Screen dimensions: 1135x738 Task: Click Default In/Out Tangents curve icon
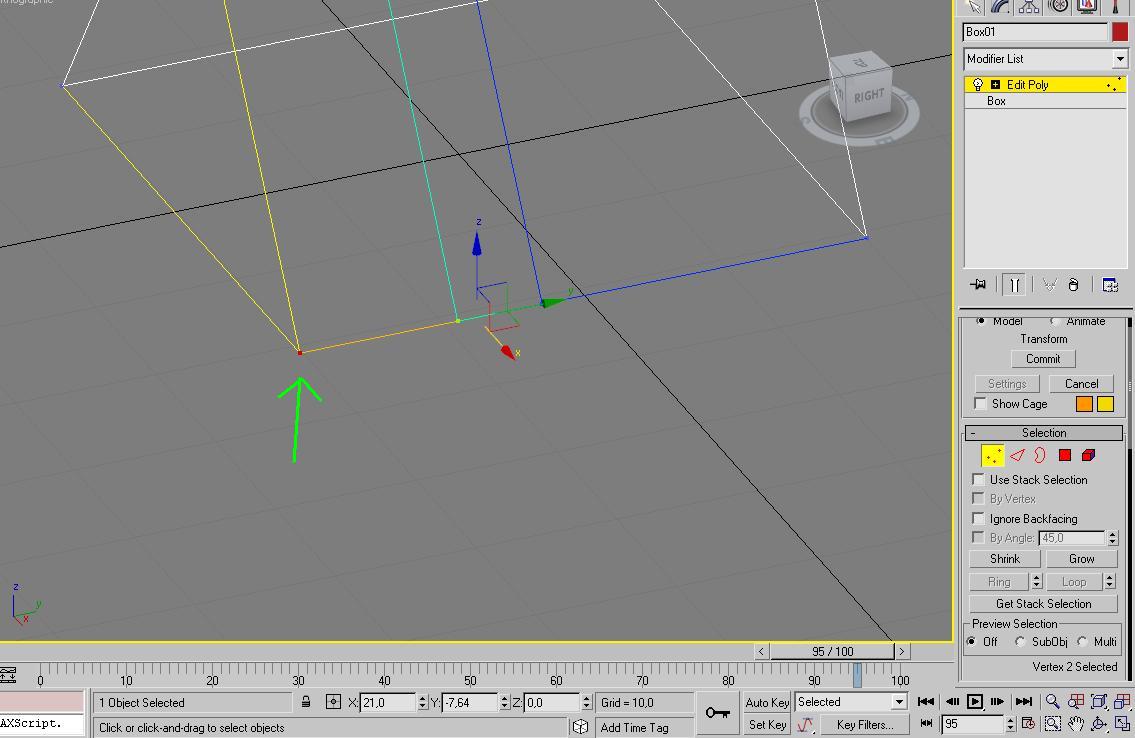tap(805, 724)
